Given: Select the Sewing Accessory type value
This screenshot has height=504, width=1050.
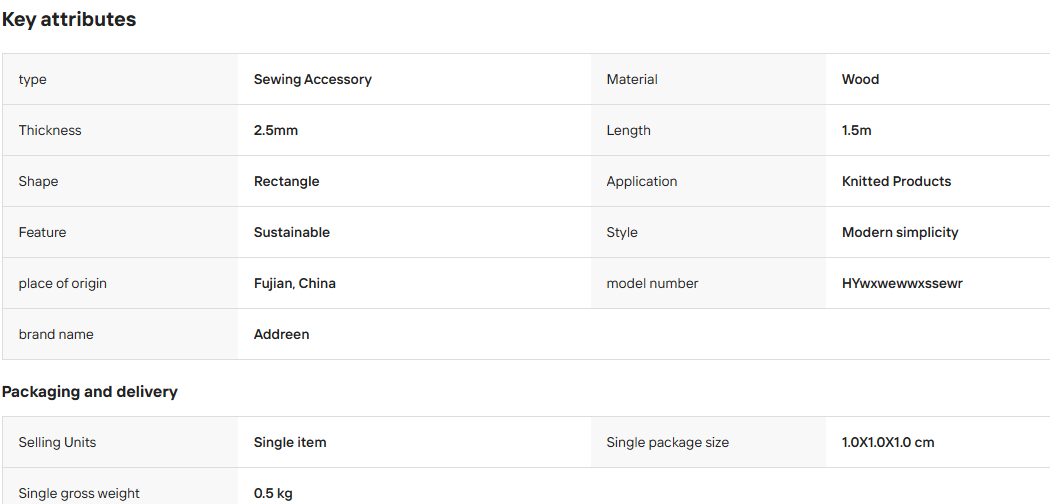Looking at the screenshot, I should tap(313, 79).
